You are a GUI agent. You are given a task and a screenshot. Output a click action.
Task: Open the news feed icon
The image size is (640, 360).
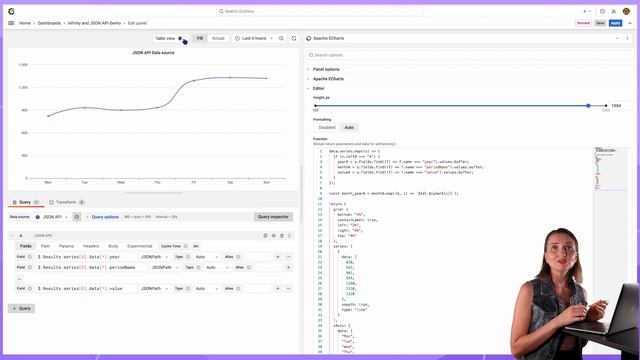click(613, 11)
